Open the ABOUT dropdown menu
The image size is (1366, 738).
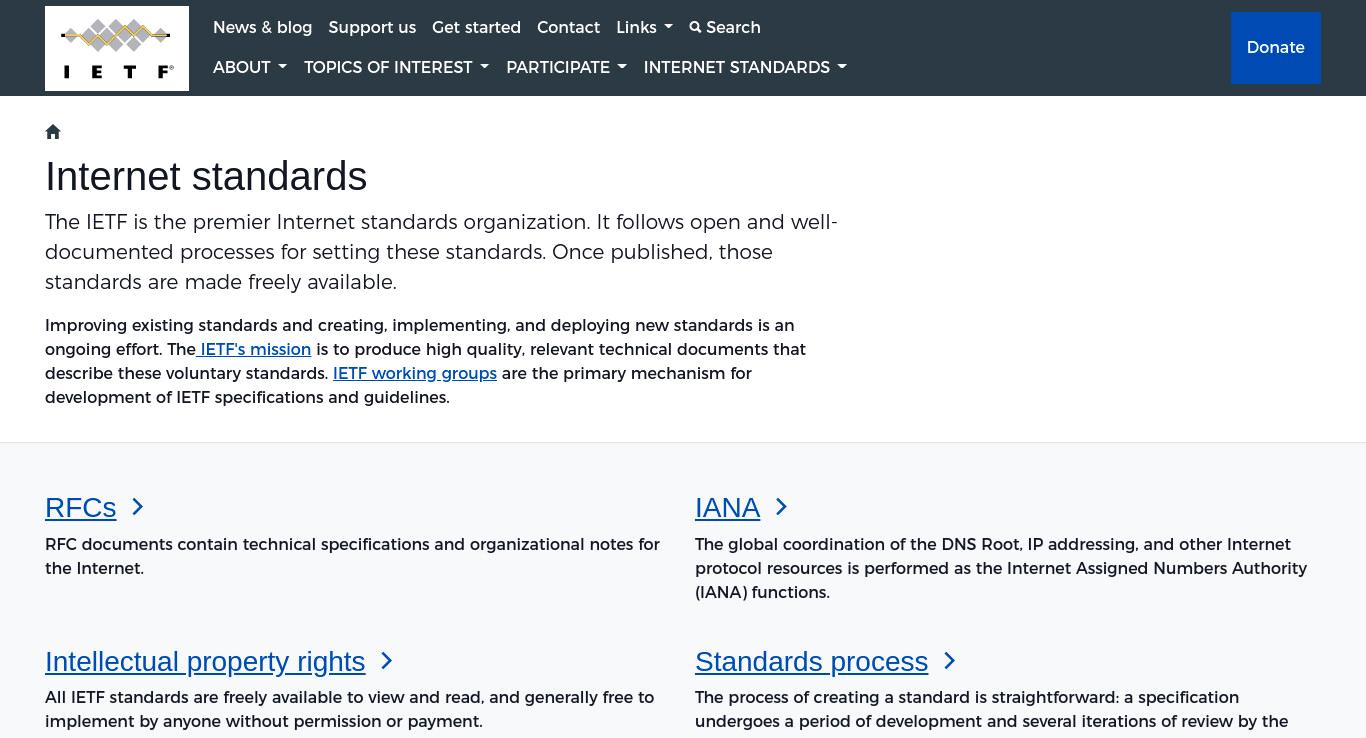click(250, 67)
